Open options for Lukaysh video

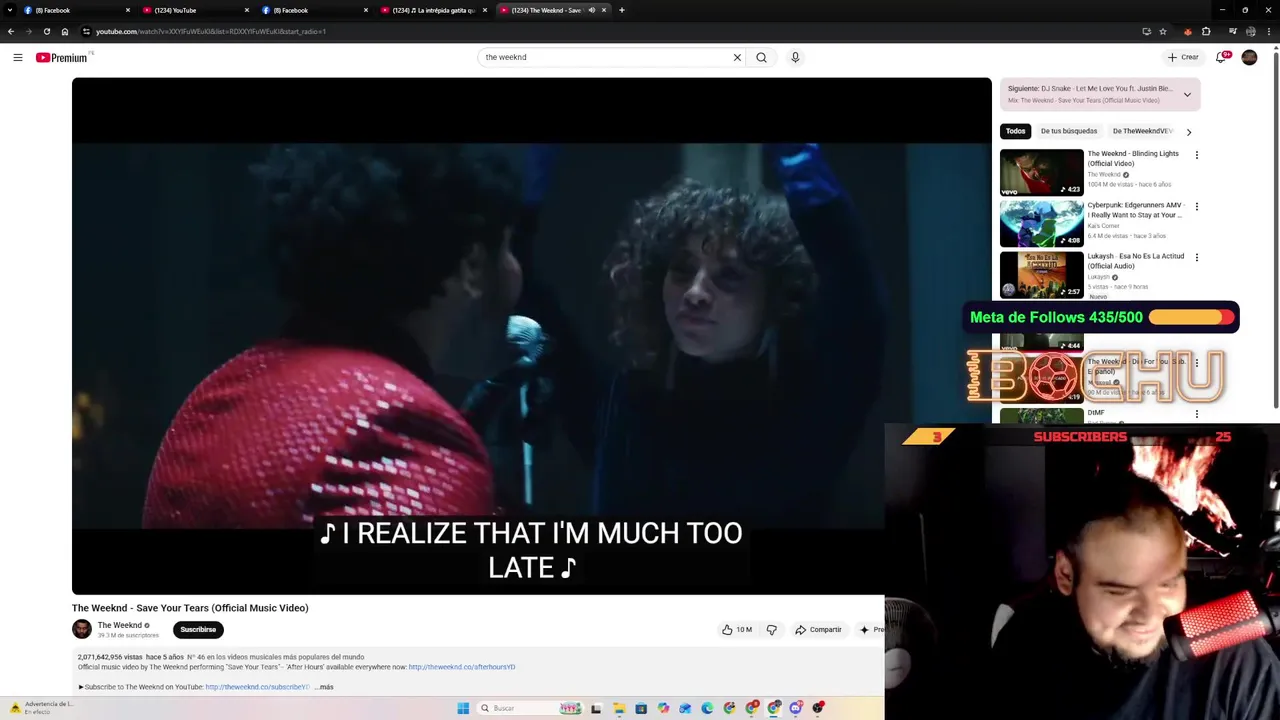tap(1196, 257)
